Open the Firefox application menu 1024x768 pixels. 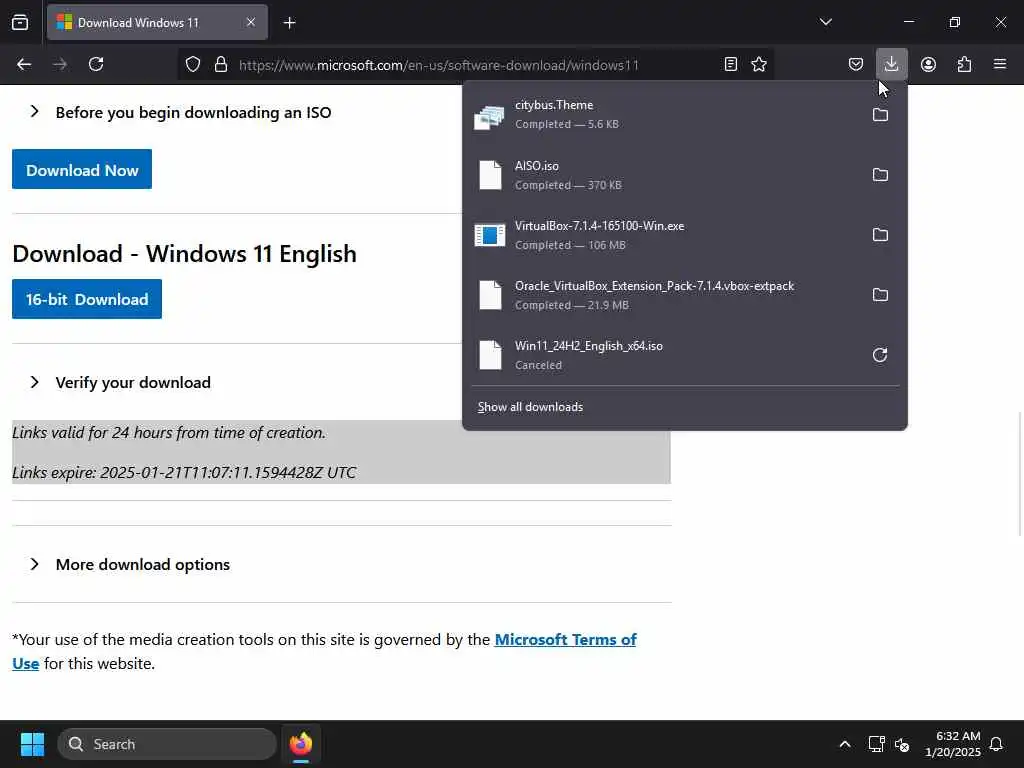point(1000,64)
